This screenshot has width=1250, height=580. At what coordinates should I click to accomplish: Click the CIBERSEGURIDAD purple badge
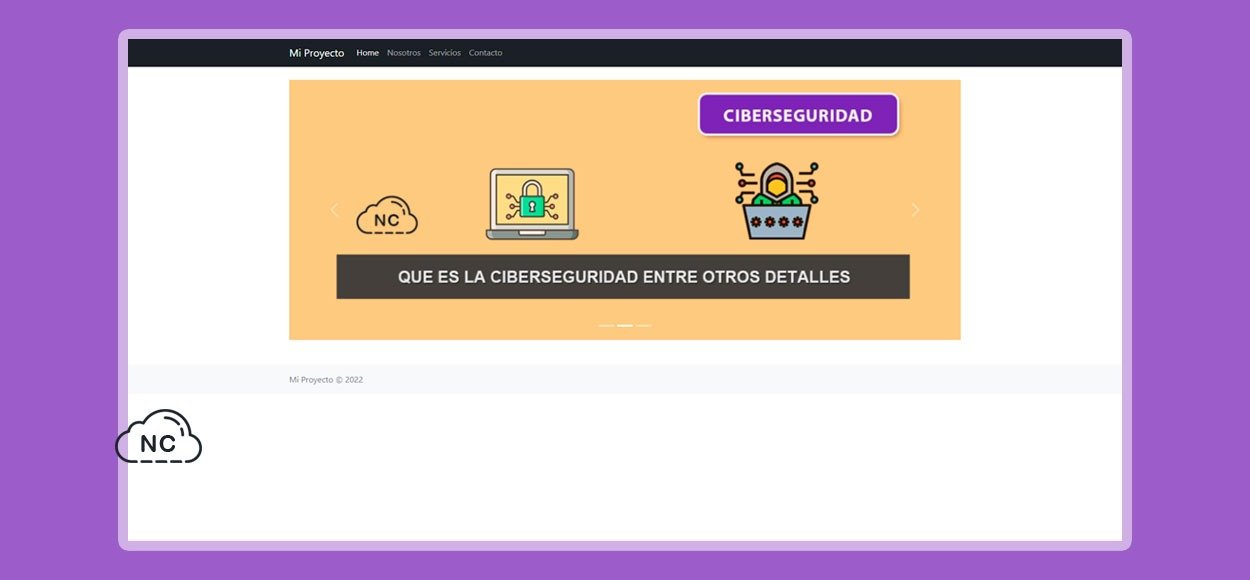[798, 115]
